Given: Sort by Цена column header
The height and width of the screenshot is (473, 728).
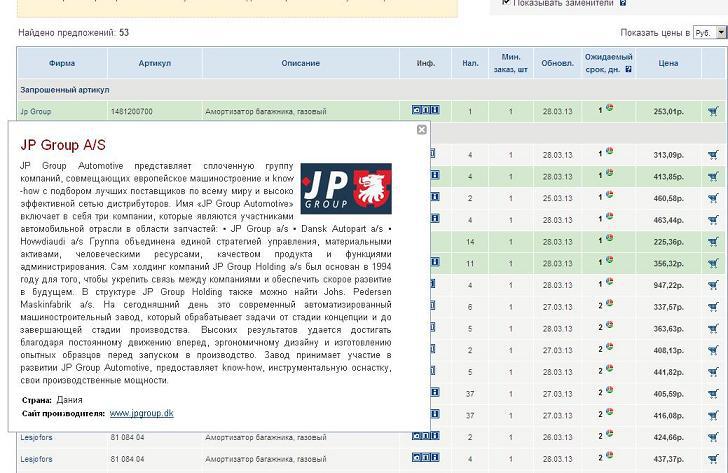Looking at the screenshot, I should click(668, 63).
